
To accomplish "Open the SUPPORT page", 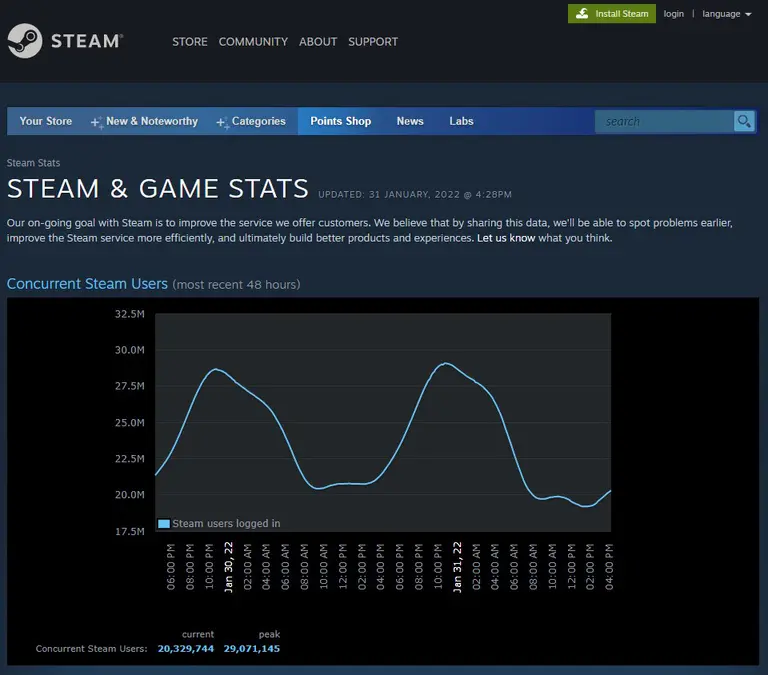I will pos(373,42).
